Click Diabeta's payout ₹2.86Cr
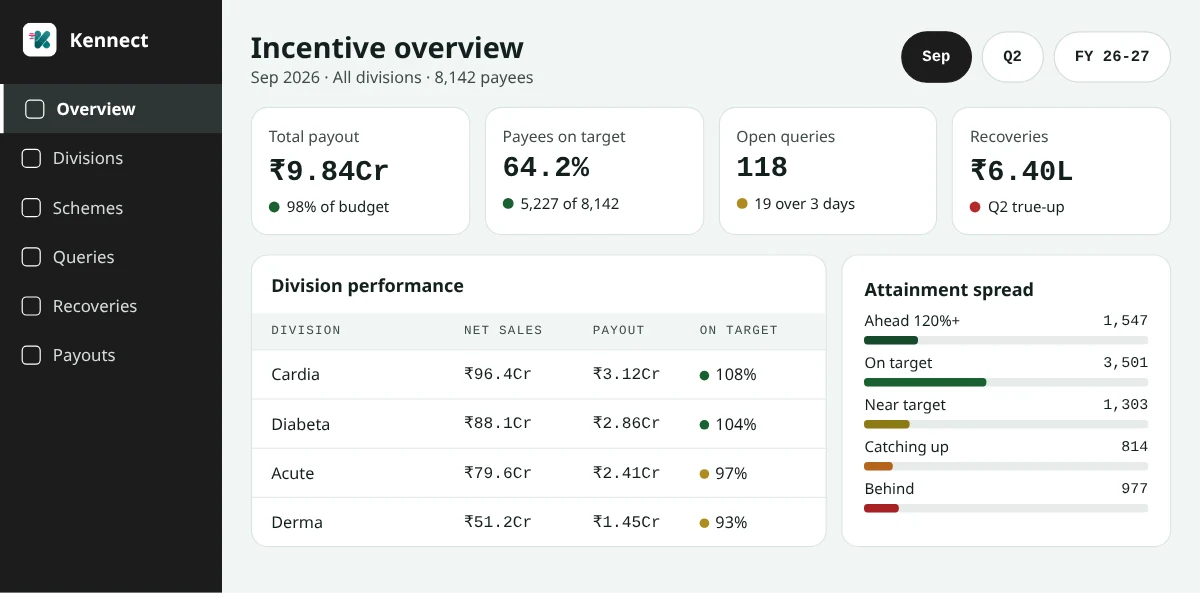The width and height of the screenshot is (1200, 593). tap(626, 424)
